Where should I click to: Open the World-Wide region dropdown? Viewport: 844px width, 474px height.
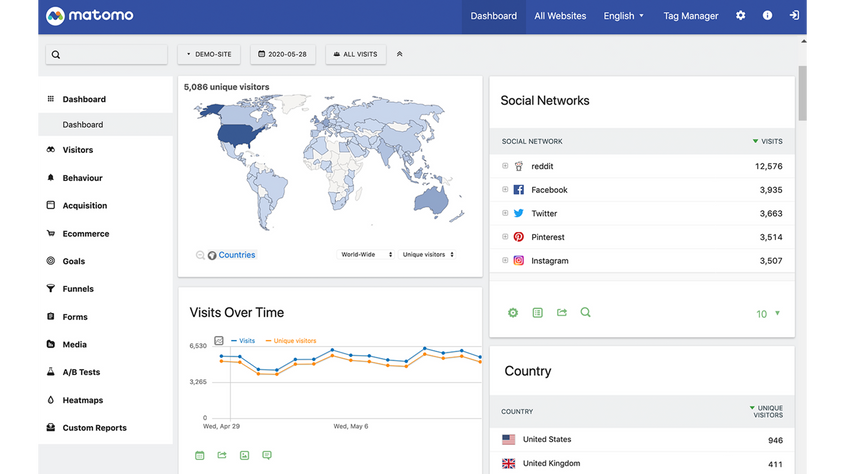coord(365,254)
